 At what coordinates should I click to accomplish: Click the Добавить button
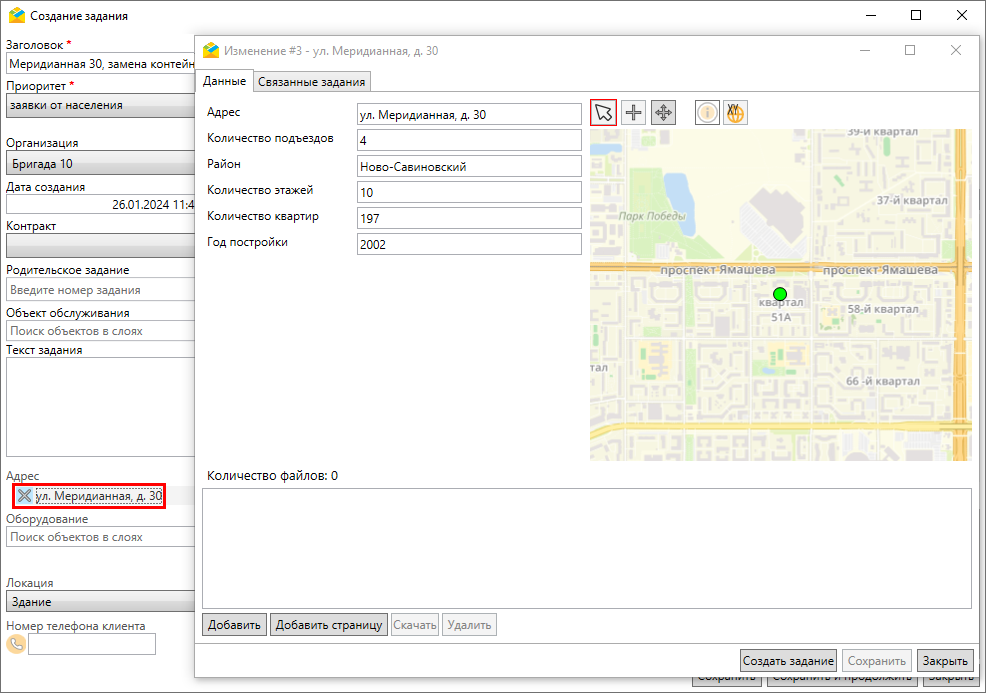coord(235,625)
